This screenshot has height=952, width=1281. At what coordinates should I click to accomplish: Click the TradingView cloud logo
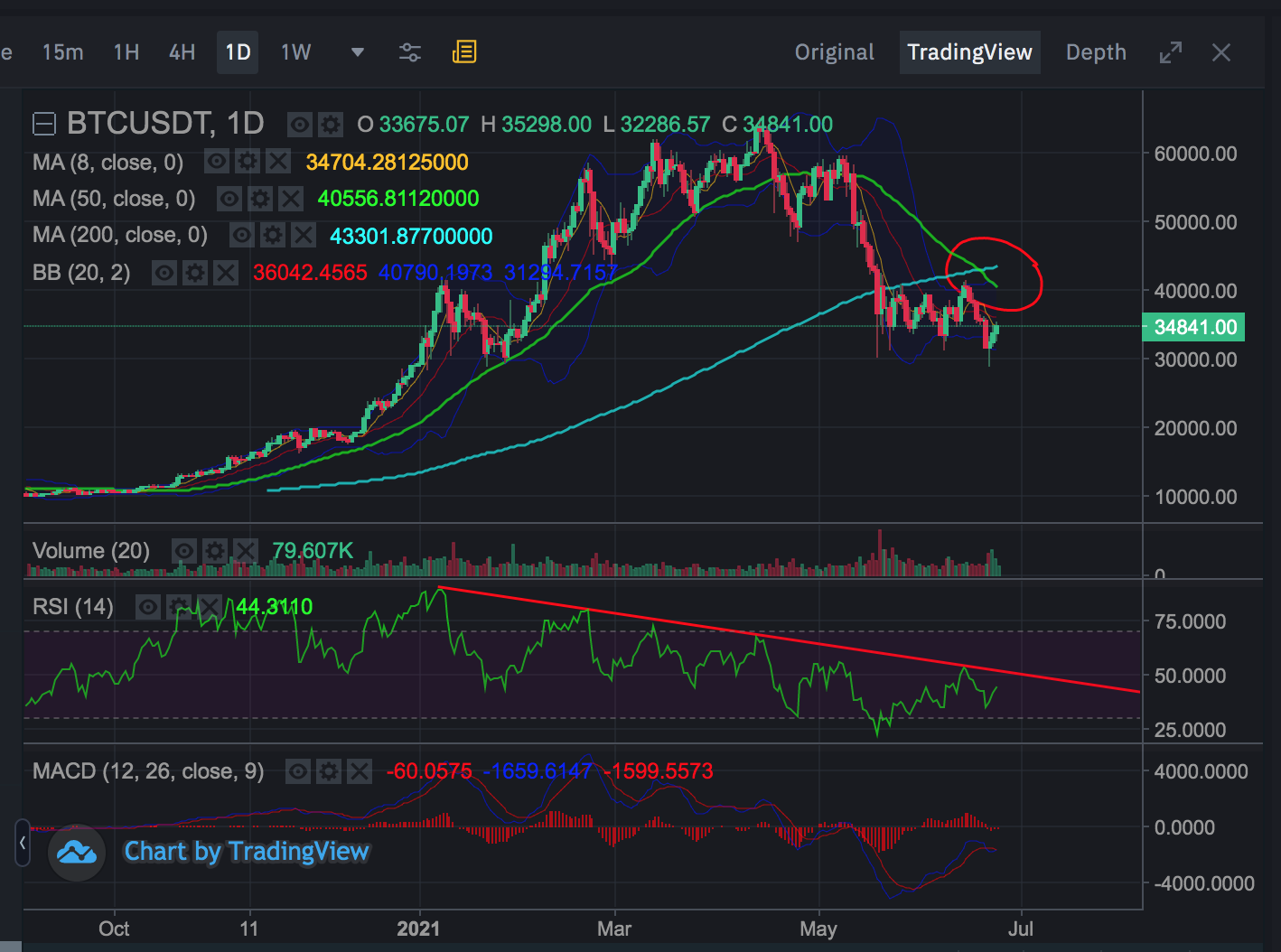coord(77,852)
